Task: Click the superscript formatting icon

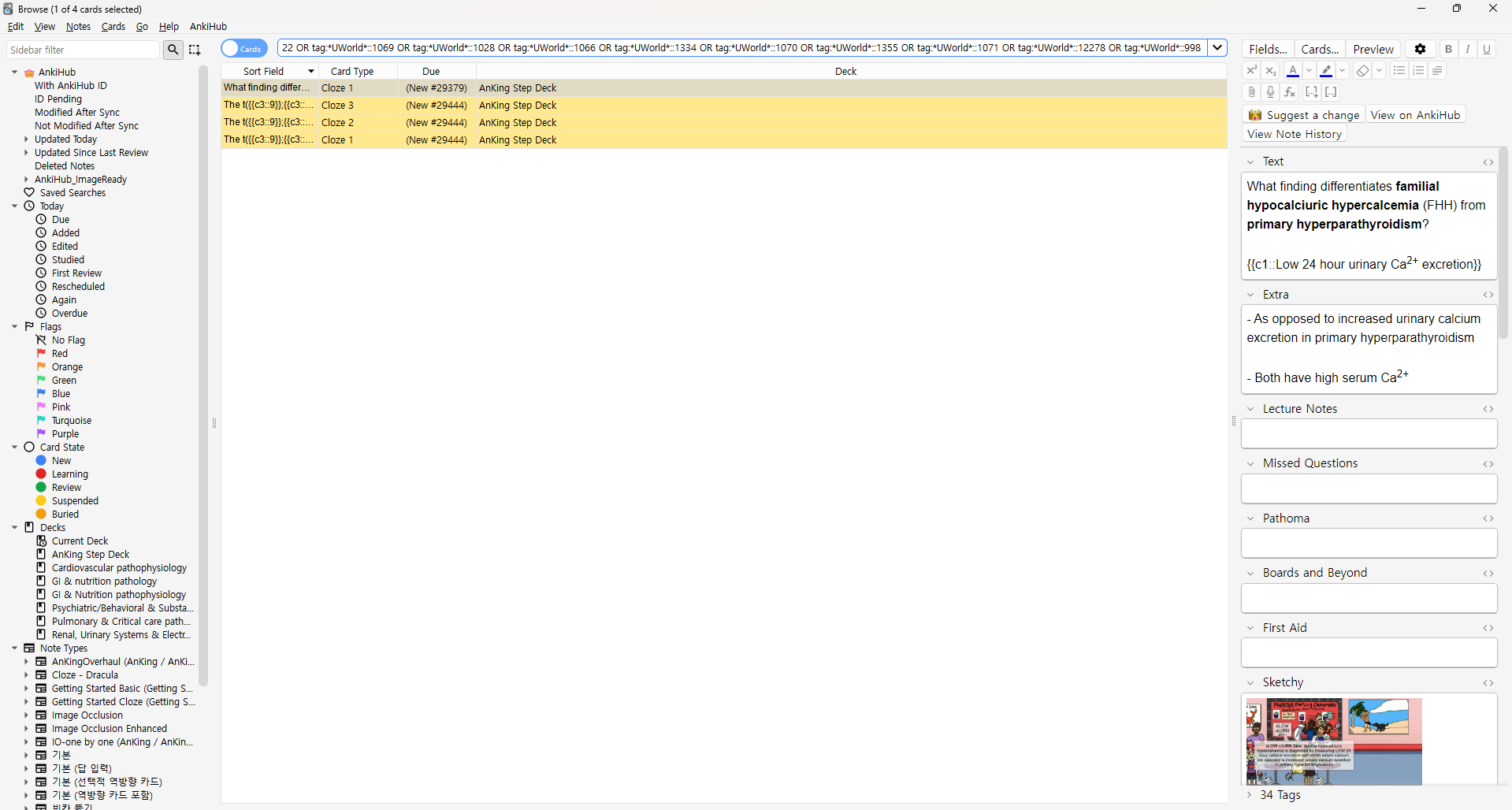Action: (1251, 71)
